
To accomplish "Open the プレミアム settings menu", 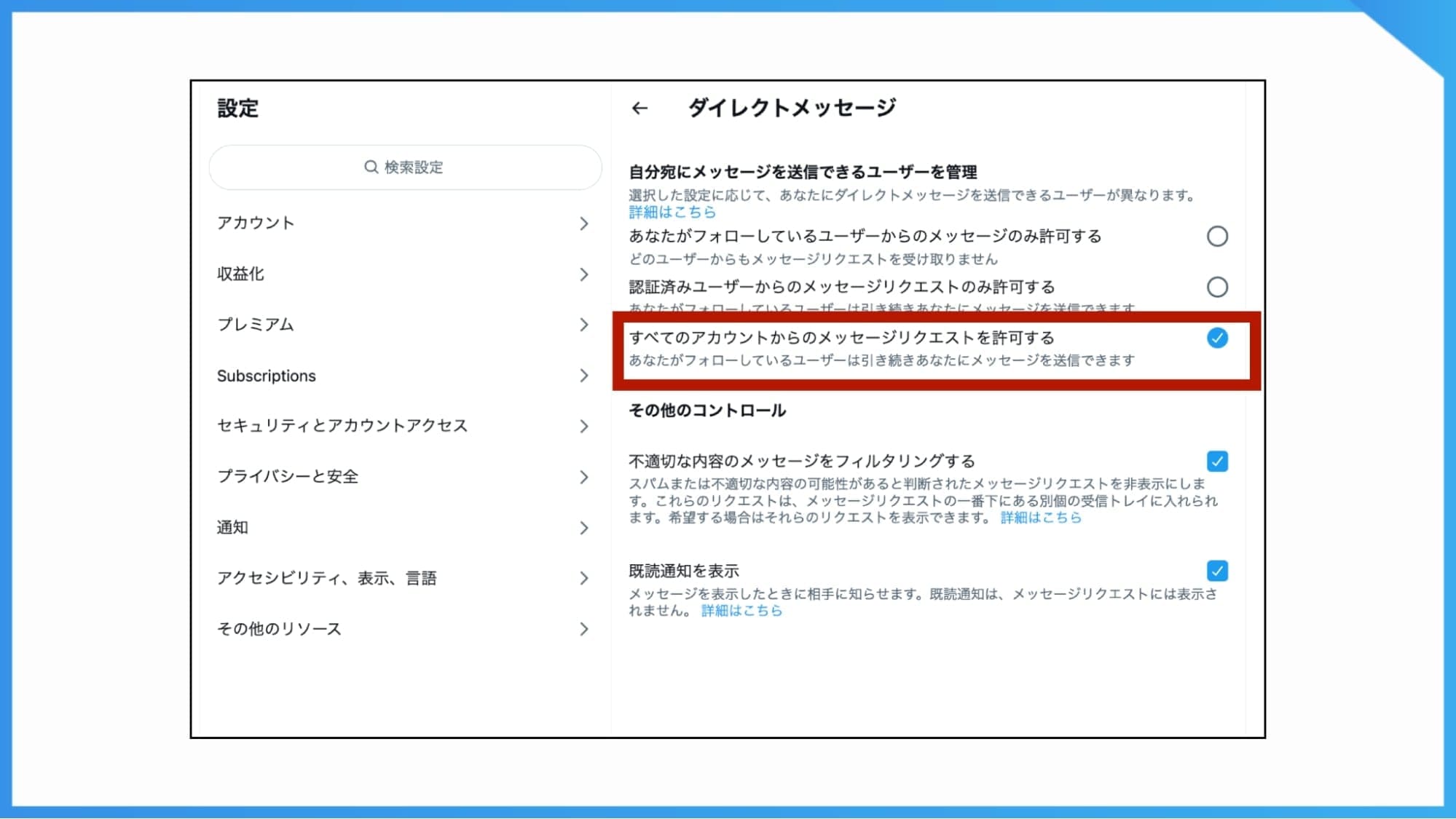I will coord(584,325).
